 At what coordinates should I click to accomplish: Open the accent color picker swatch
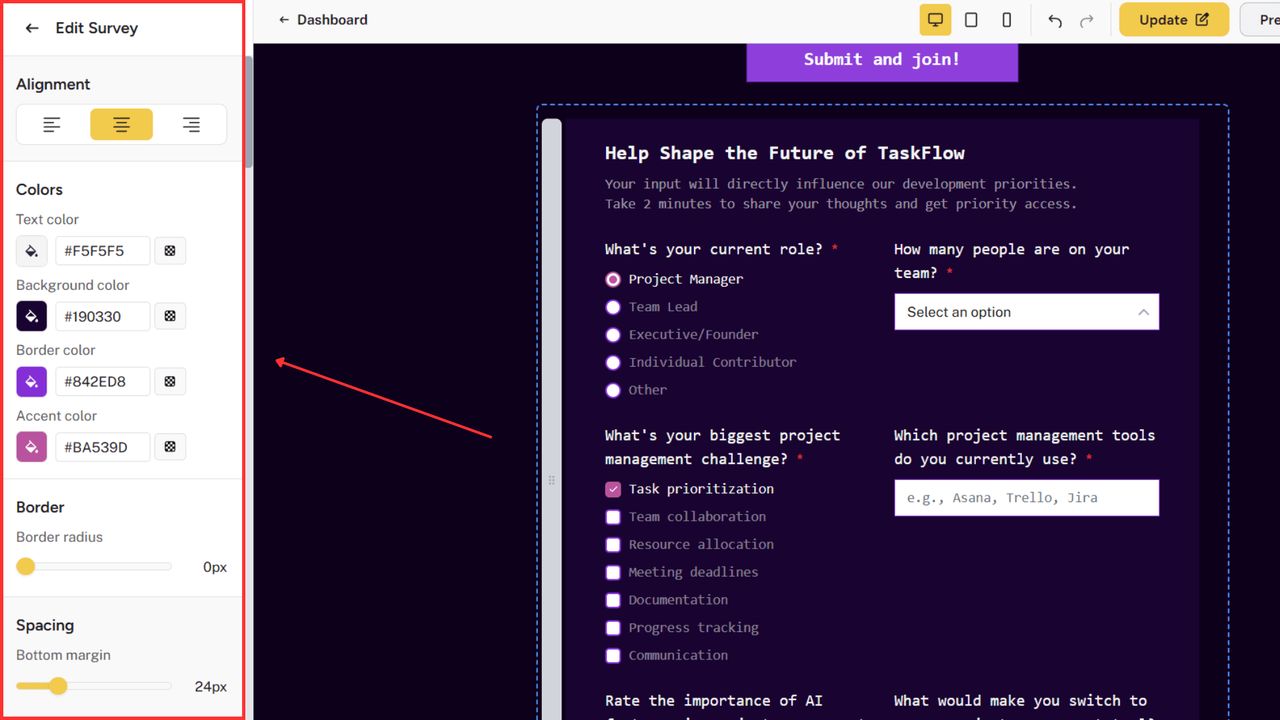click(32, 447)
